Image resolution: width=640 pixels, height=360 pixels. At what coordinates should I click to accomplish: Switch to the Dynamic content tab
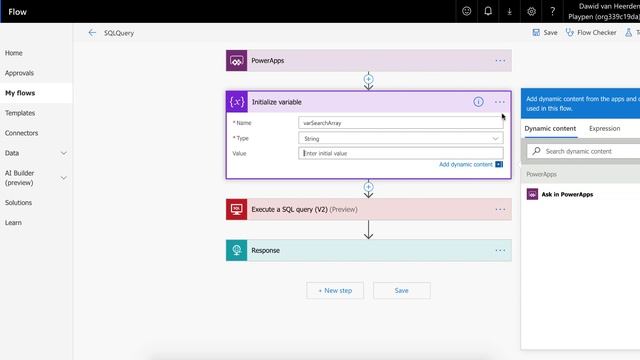tap(550, 129)
